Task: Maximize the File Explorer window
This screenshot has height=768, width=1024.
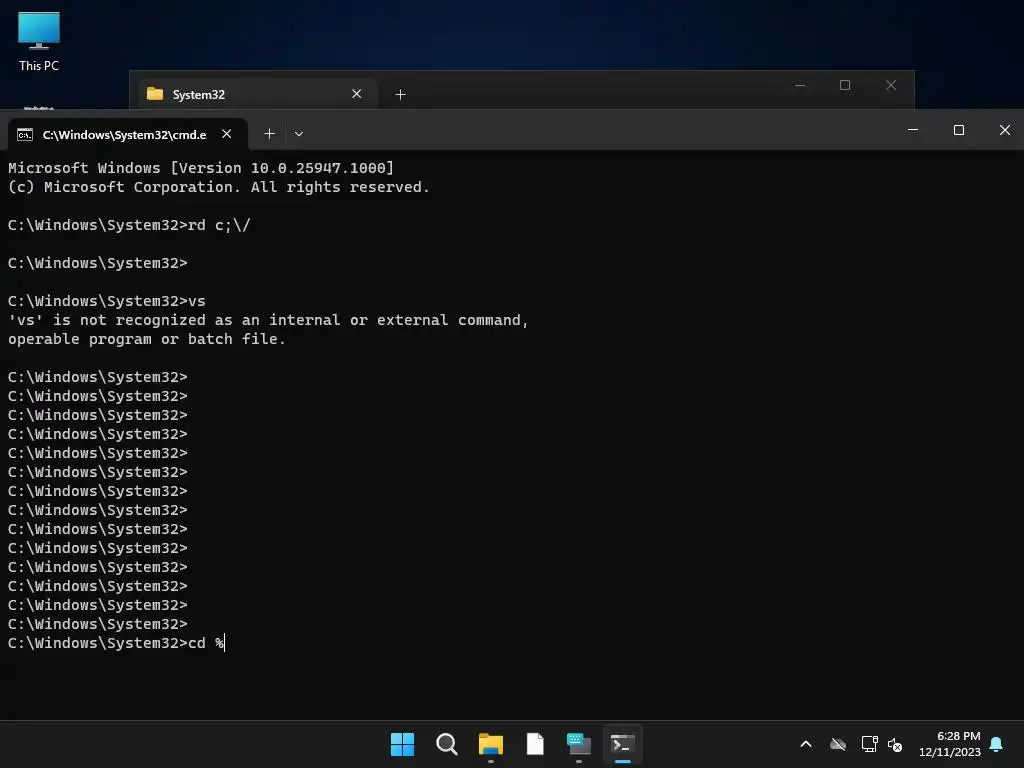Action: point(845,86)
